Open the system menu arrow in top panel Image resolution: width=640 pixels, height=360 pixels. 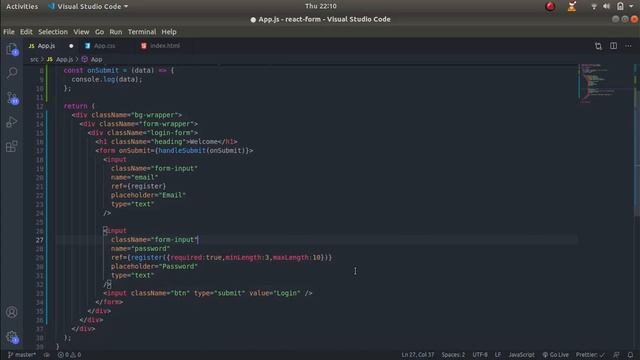[x=631, y=7]
